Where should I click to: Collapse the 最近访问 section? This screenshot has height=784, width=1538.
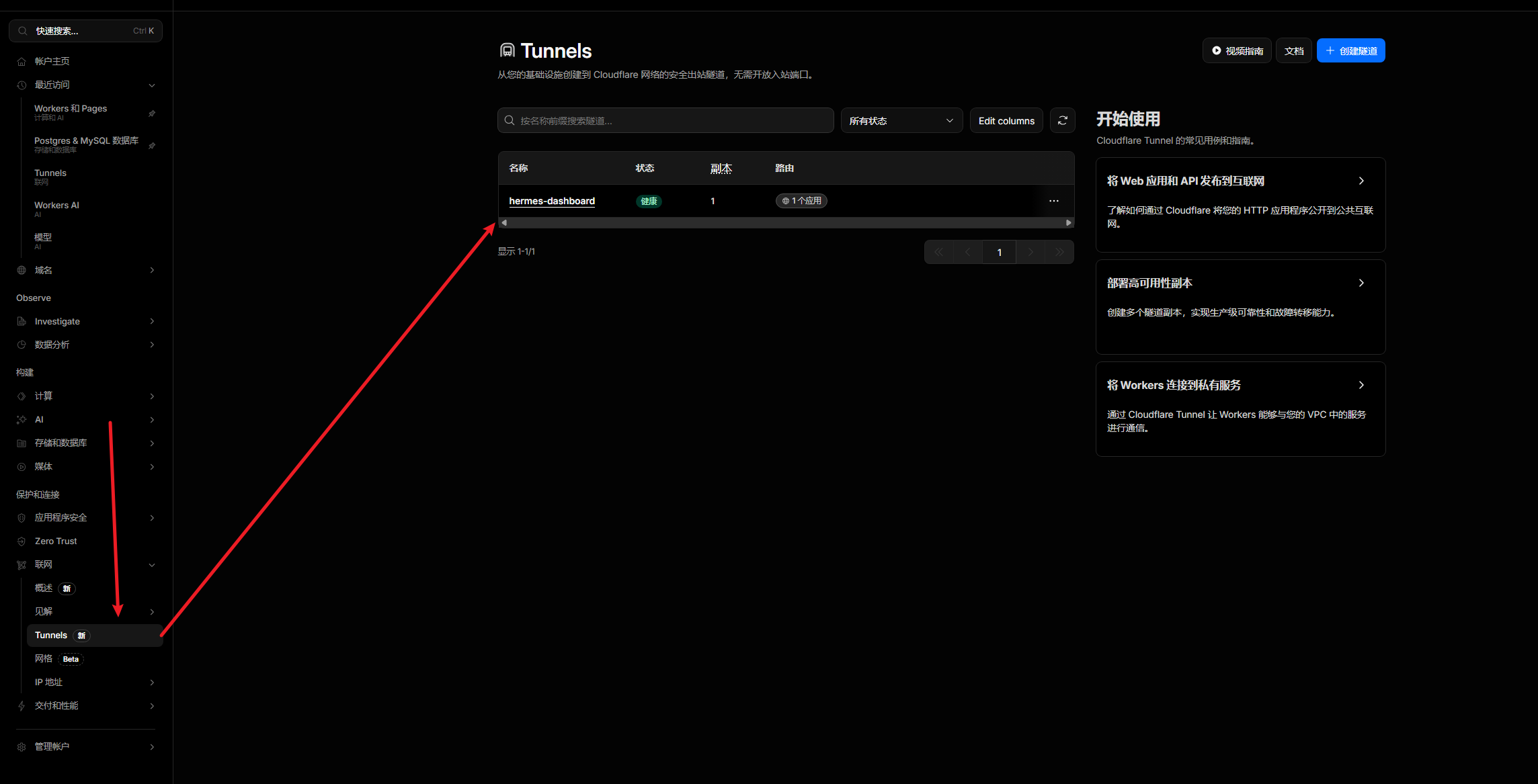point(152,85)
